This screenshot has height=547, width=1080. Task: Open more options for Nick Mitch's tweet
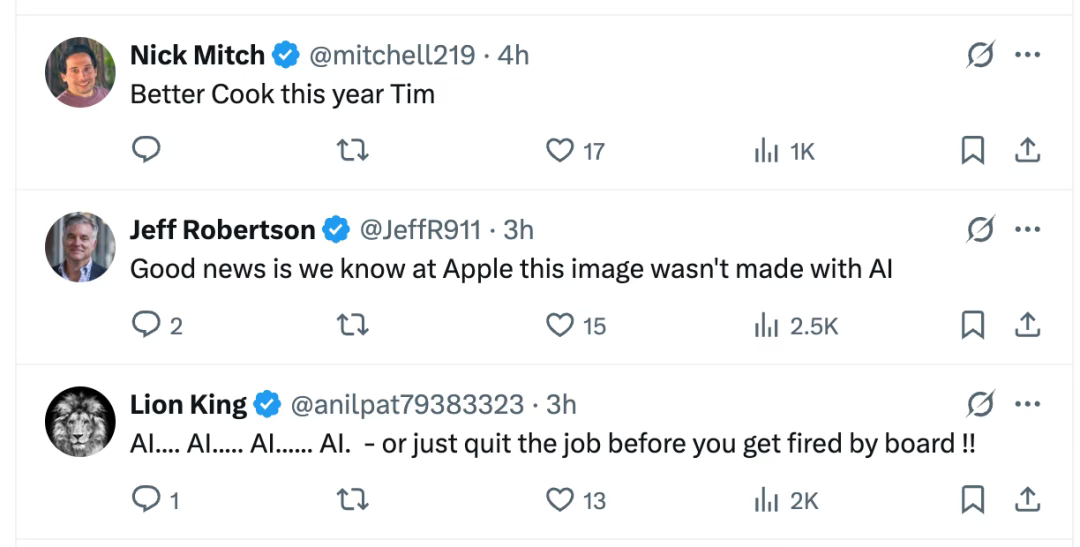point(1028,54)
